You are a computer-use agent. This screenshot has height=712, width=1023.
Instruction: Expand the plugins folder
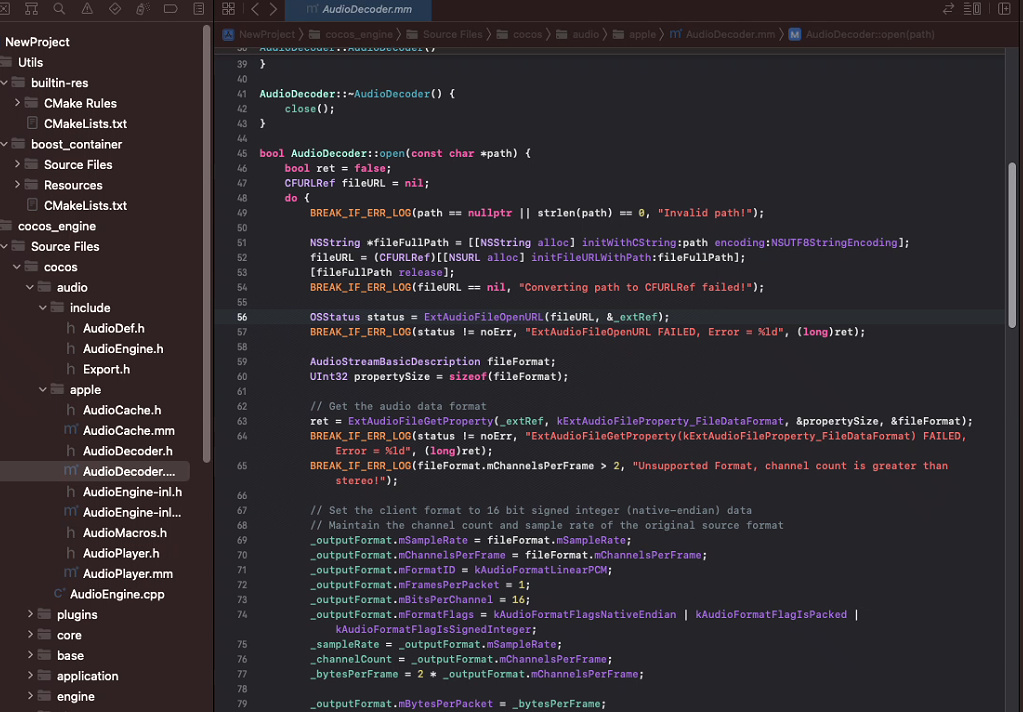pyautogui.click(x=31, y=615)
